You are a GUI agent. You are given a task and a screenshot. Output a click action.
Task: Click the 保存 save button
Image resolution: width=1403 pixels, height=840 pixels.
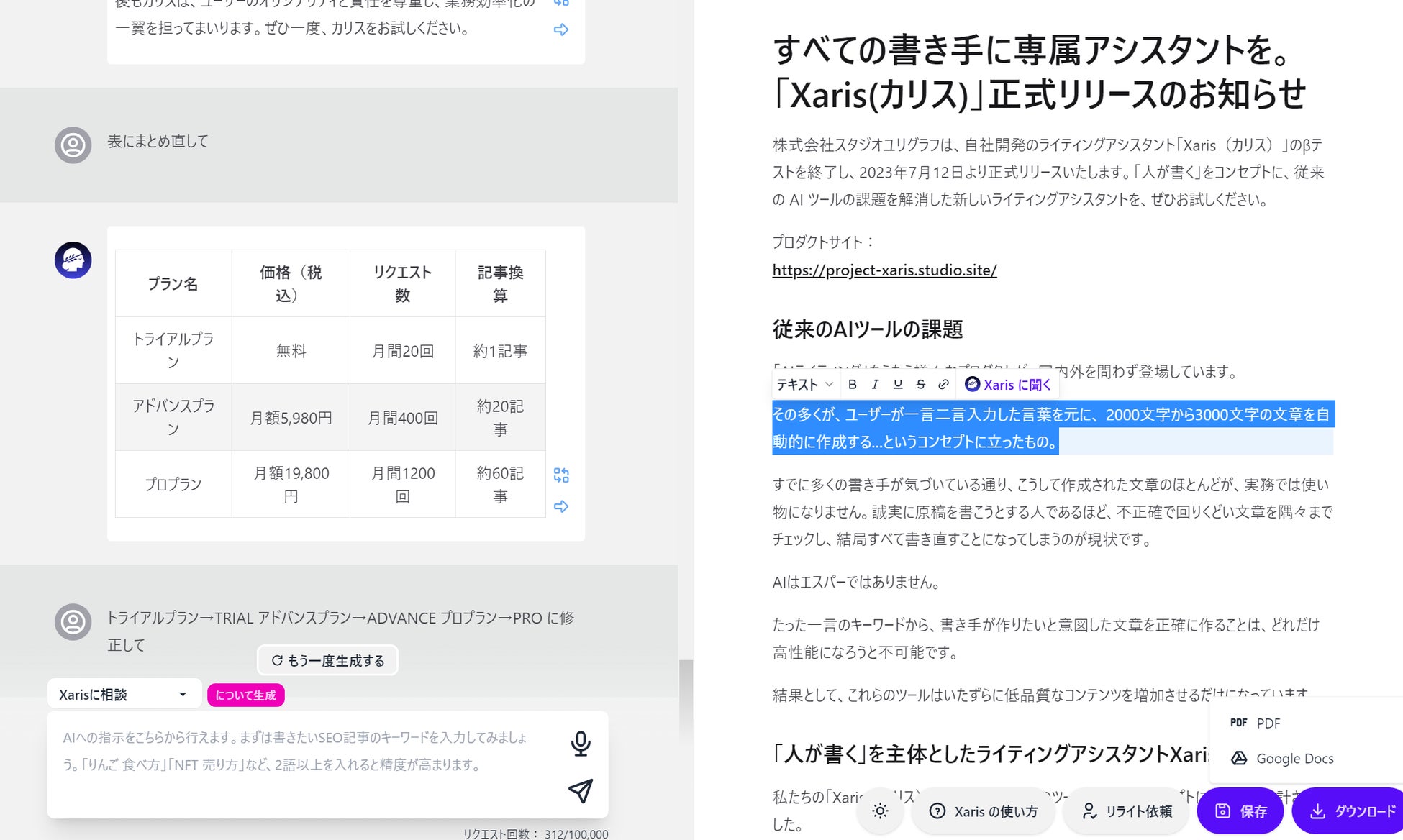point(1240,811)
